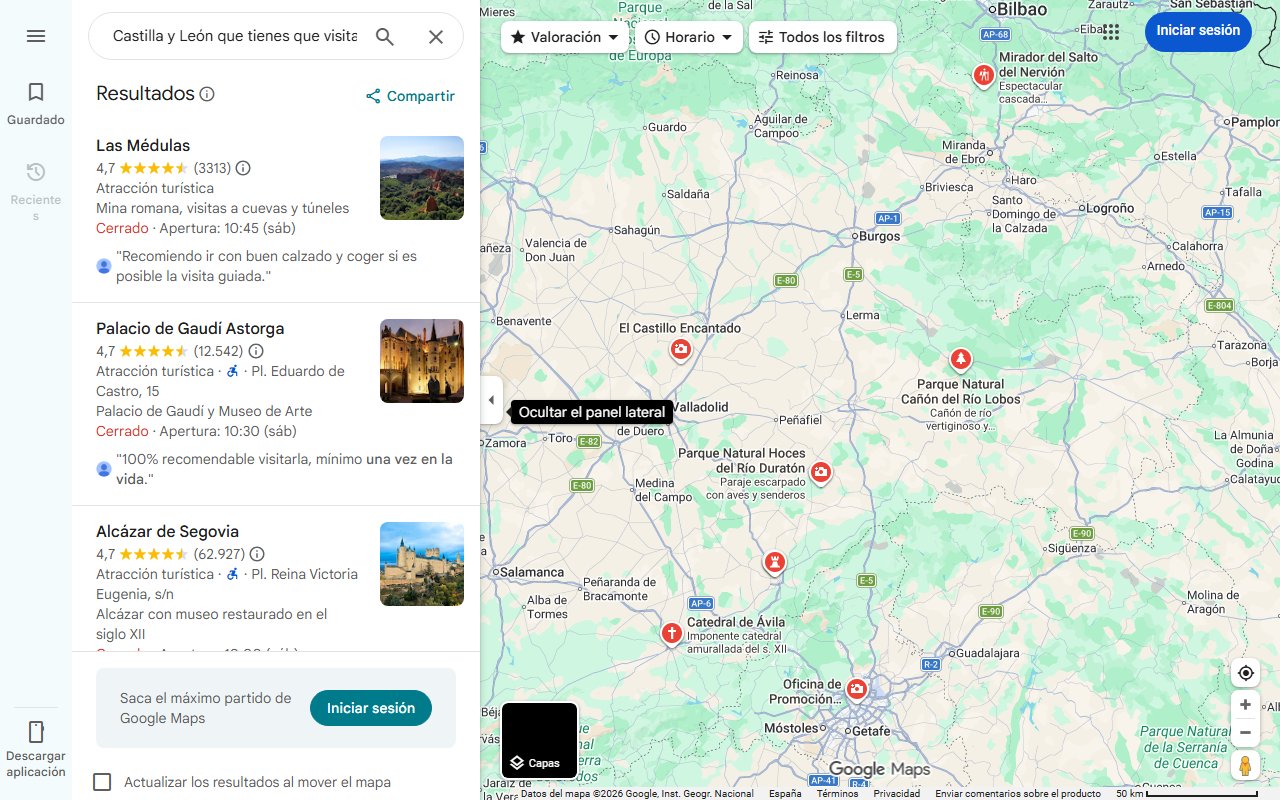The image size is (1280, 800).
Task: Open the Horario filter dropdown
Action: (x=689, y=37)
